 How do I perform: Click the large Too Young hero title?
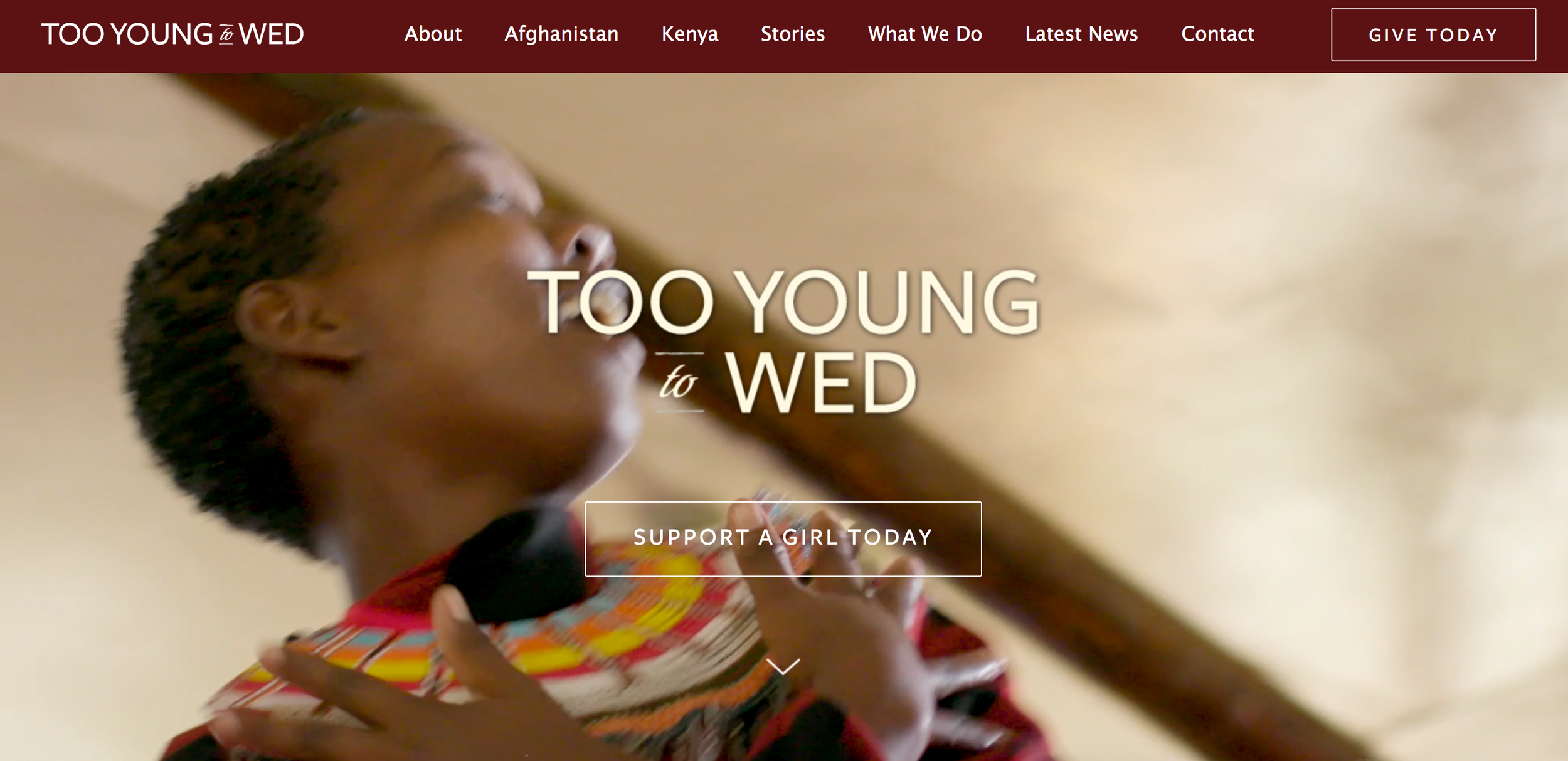click(x=783, y=302)
